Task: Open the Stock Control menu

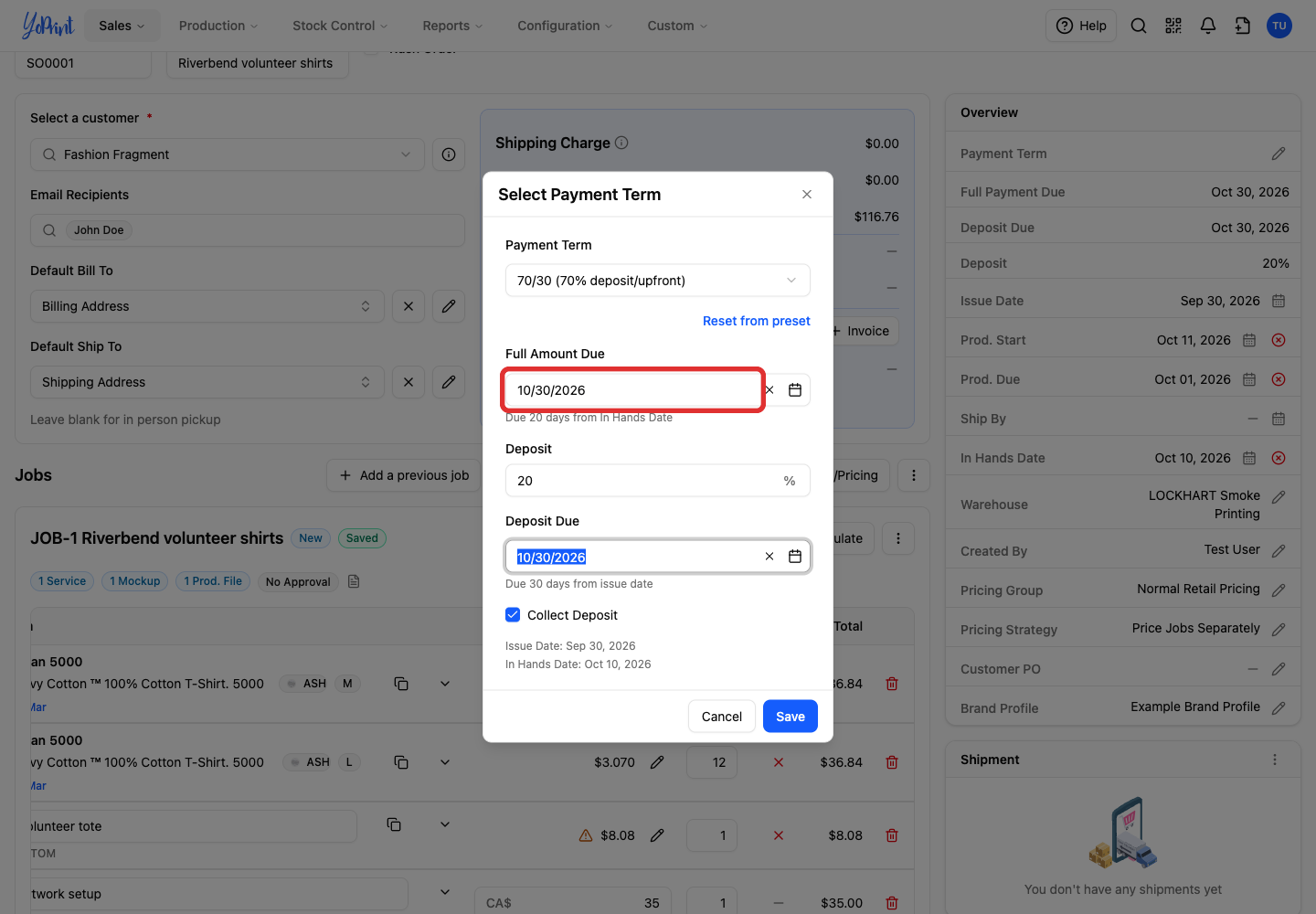Action: click(340, 26)
